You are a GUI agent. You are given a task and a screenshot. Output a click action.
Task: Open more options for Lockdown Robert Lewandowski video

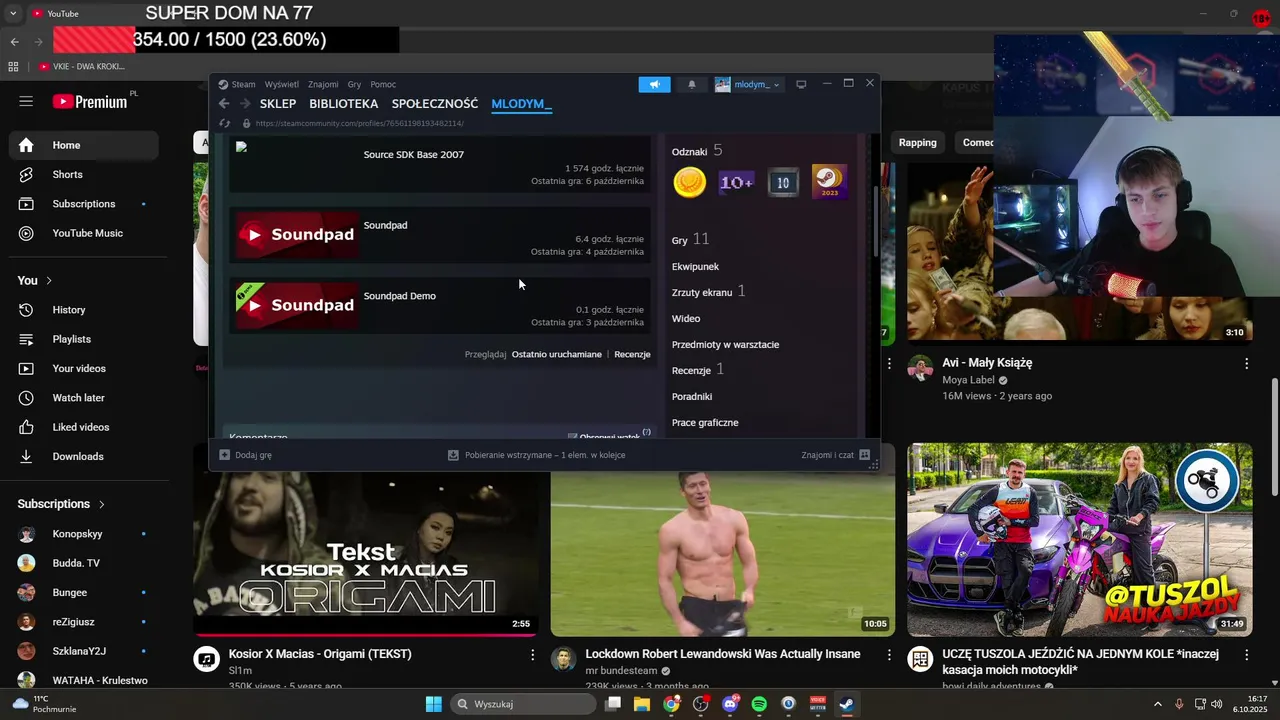coord(889,654)
